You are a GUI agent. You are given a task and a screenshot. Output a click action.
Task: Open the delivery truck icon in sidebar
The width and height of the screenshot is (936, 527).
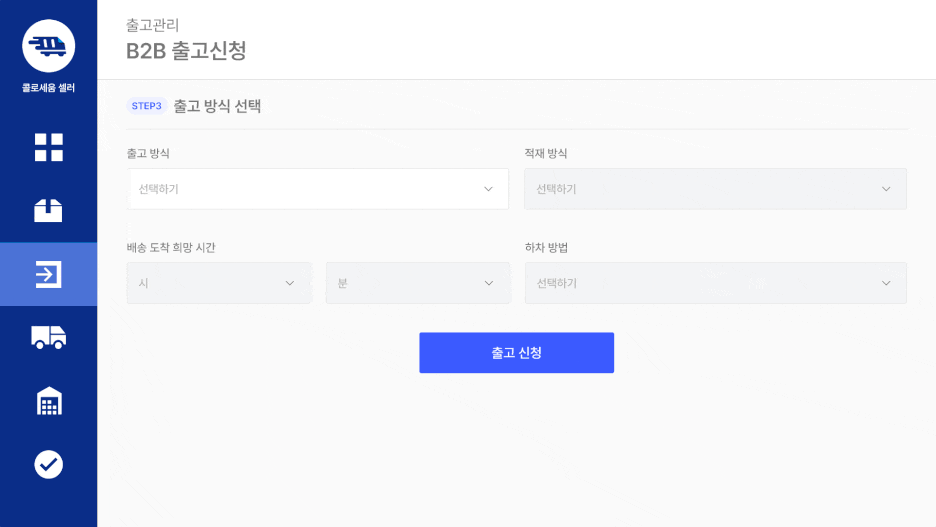[x=48, y=337]
